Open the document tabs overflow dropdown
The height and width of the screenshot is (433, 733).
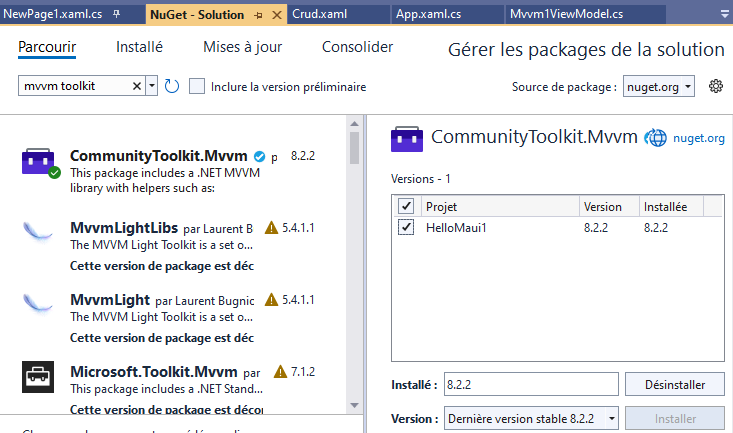click(x=725, y=14)
